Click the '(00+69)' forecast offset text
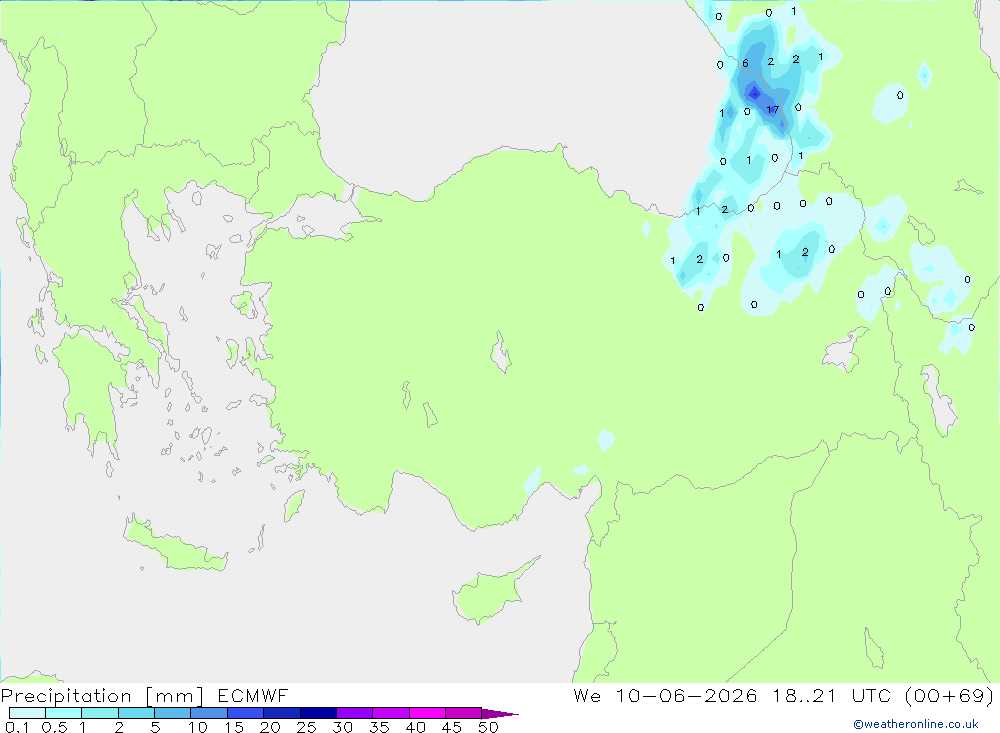This screenshot has height=733, width=1000. (x=949, y=695)
